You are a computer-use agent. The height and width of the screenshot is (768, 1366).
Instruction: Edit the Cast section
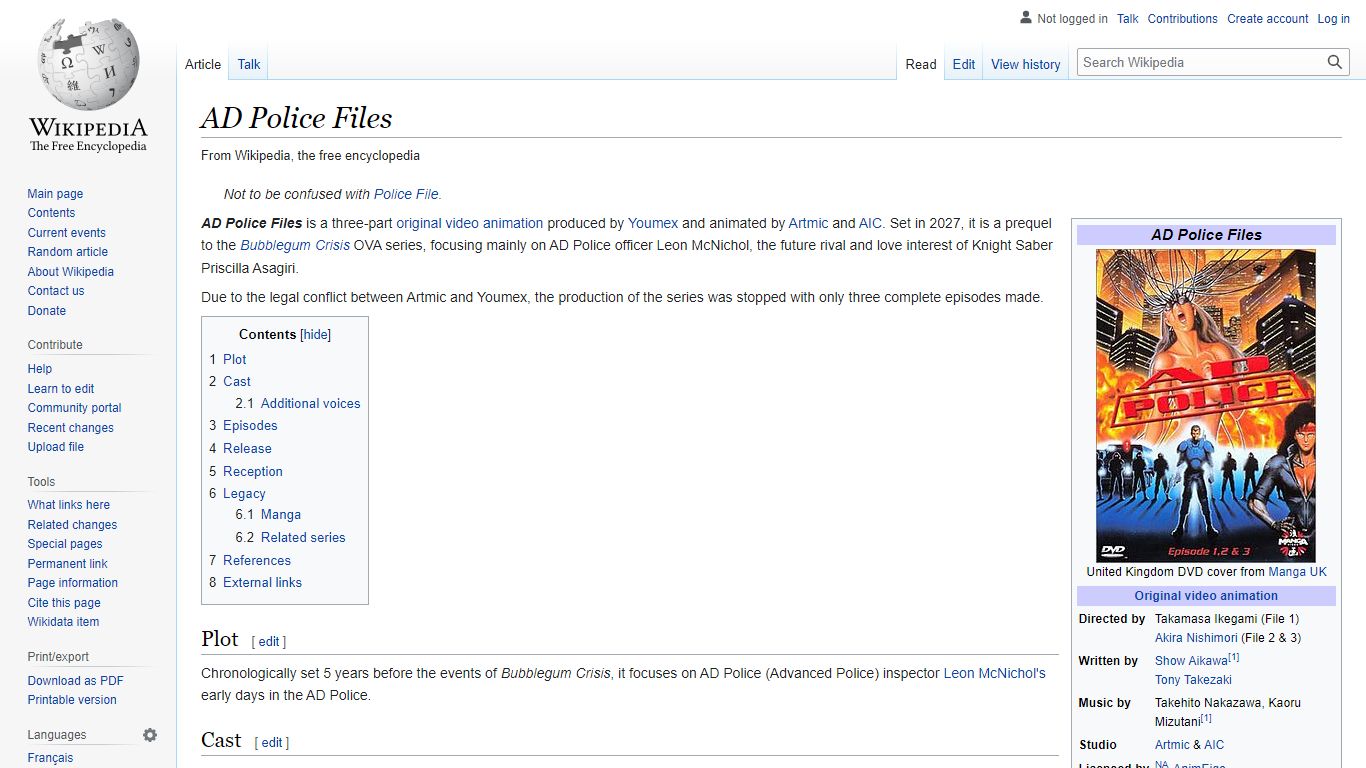pos(272,743)
